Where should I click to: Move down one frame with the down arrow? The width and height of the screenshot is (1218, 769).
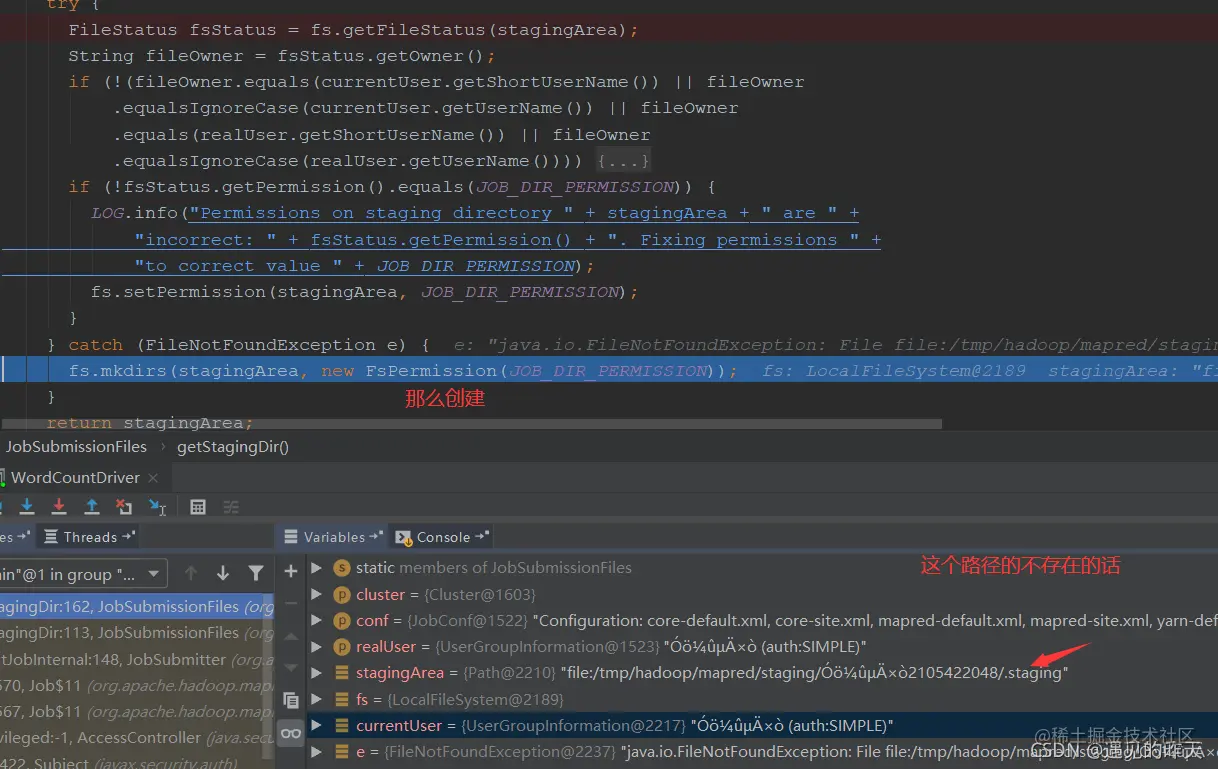point(223,573)
